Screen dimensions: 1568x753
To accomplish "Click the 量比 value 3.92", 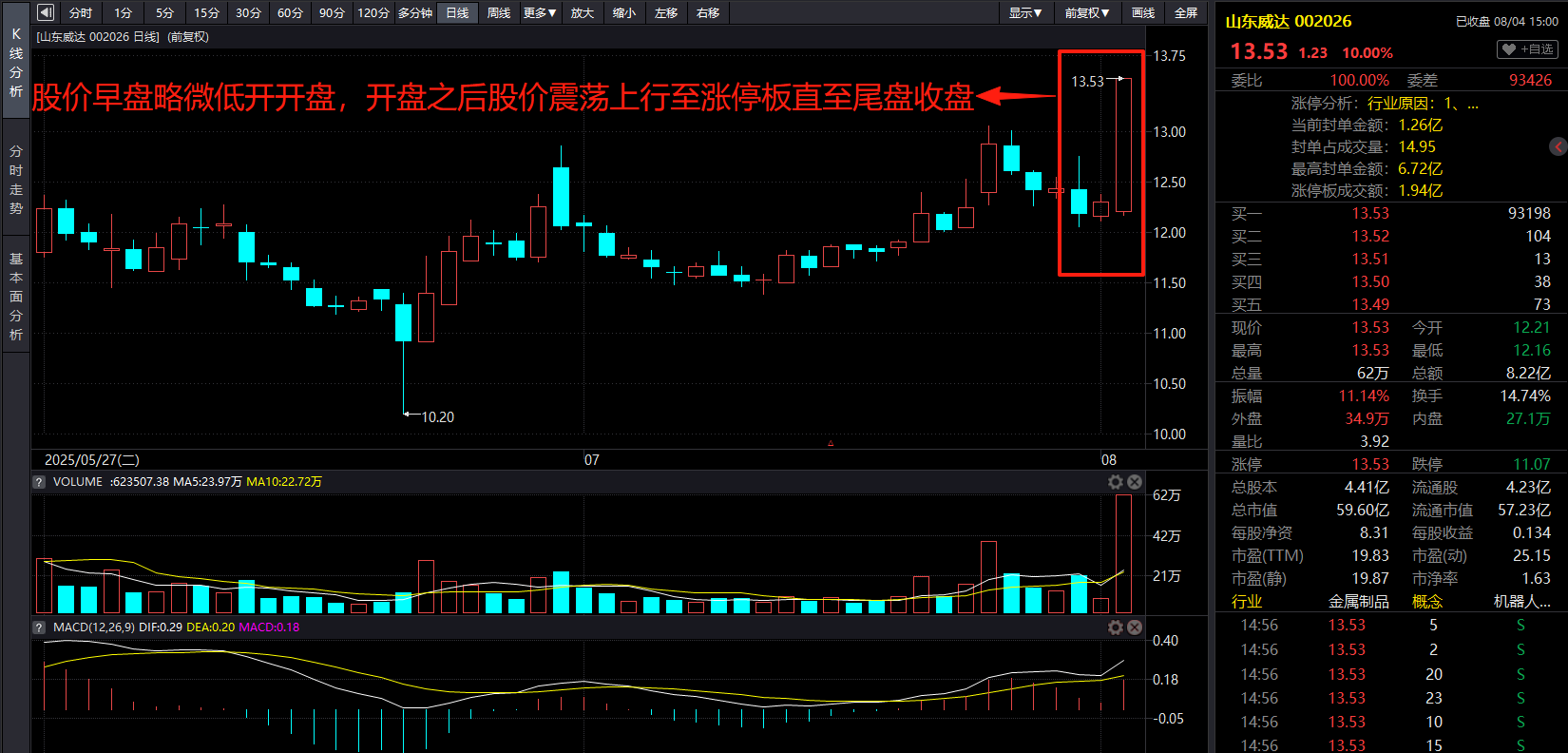I will coord(1374,442).
